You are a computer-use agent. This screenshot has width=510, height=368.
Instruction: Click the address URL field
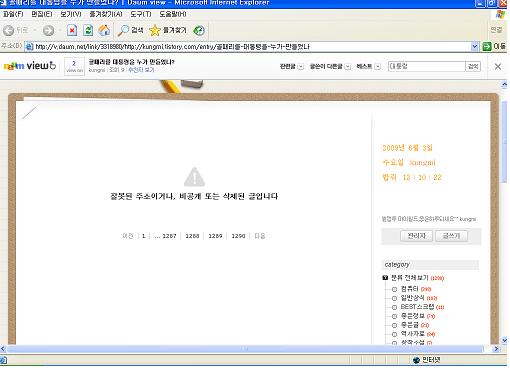tap(252, 47)
